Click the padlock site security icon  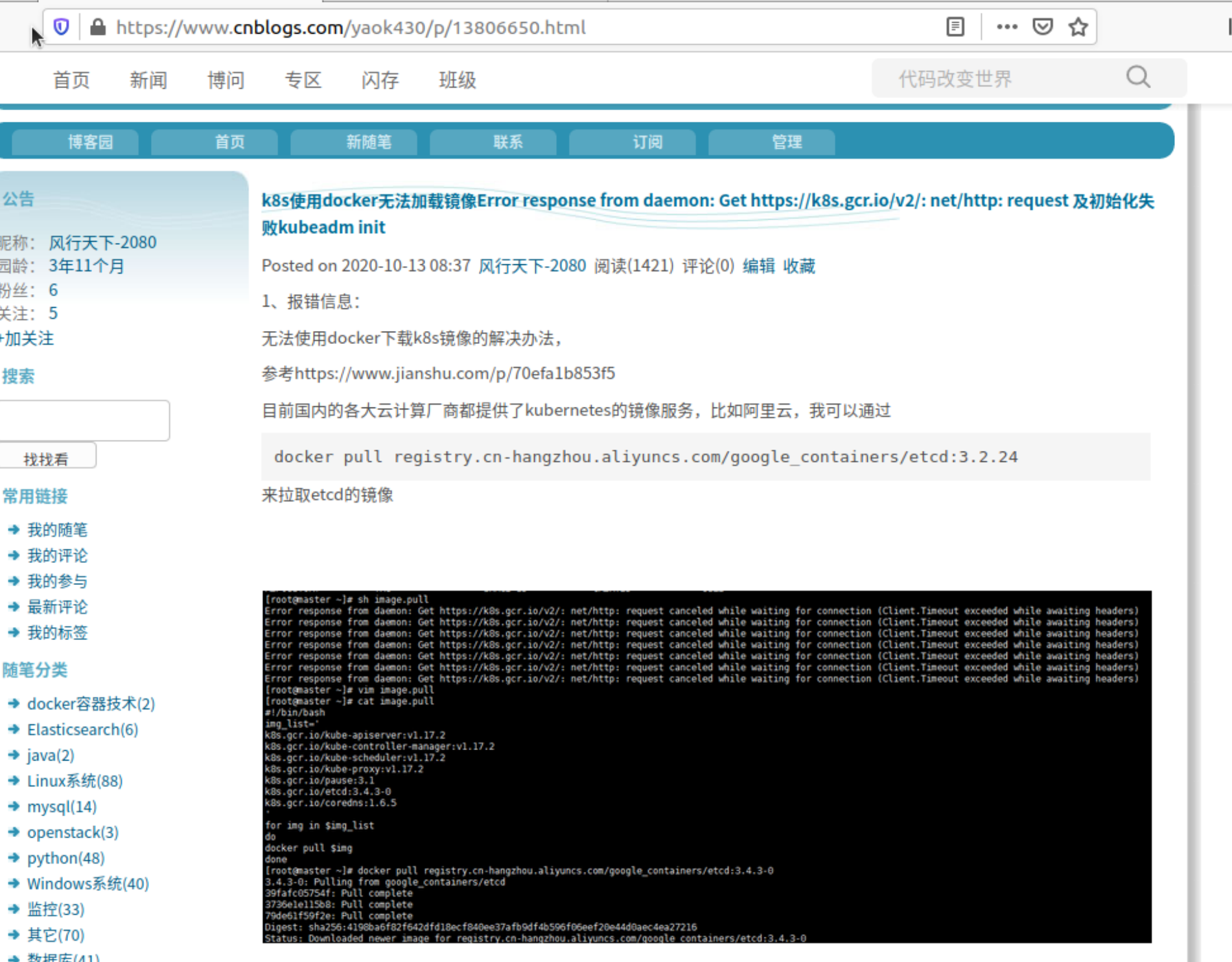97,27
